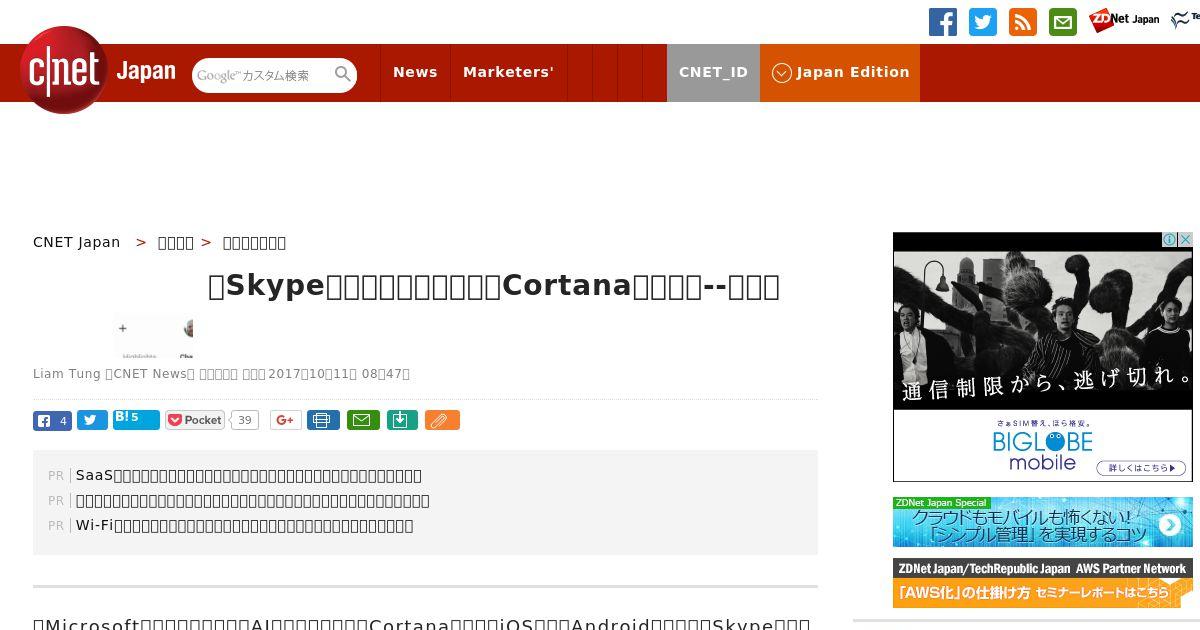Click author name Liam Tung

pos(66,374)
